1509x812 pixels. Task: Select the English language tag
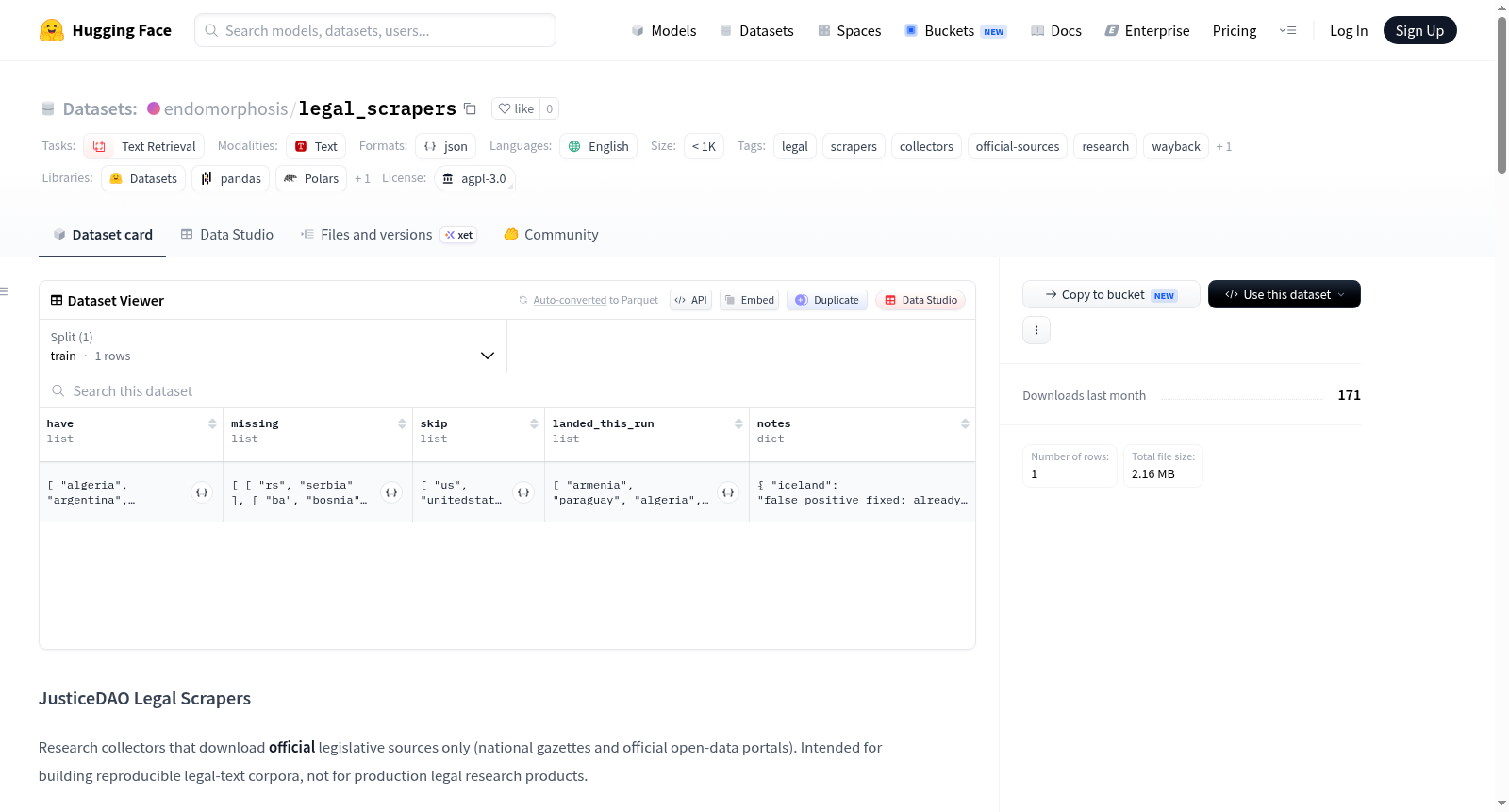599,146
